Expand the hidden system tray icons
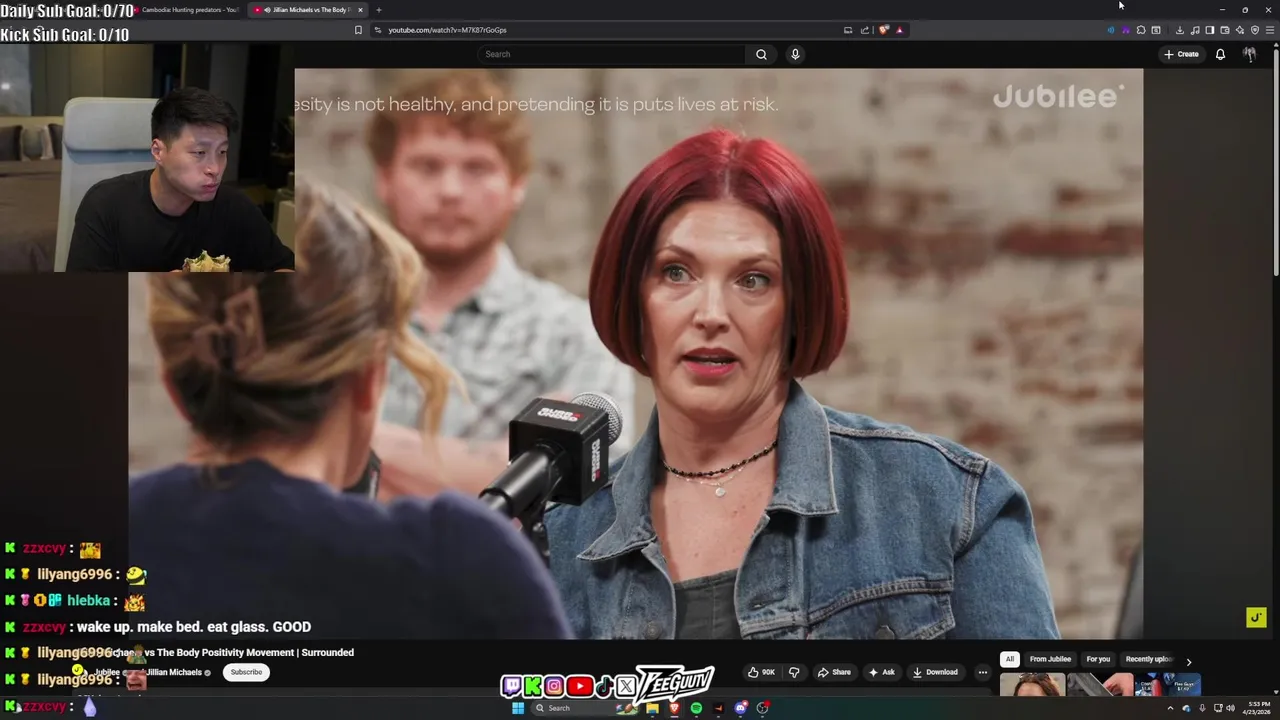This screenshot has height=720, width=1280. 1170,708
